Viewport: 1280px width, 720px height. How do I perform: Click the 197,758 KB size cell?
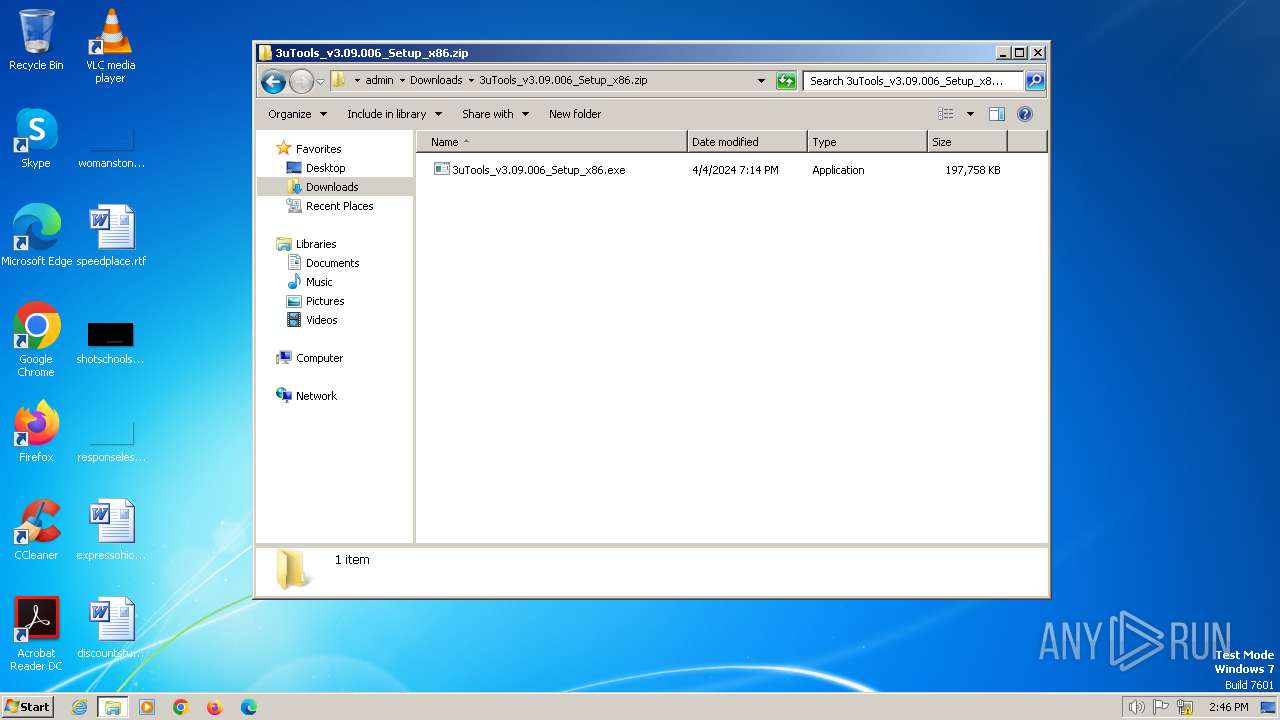point(972,170)
